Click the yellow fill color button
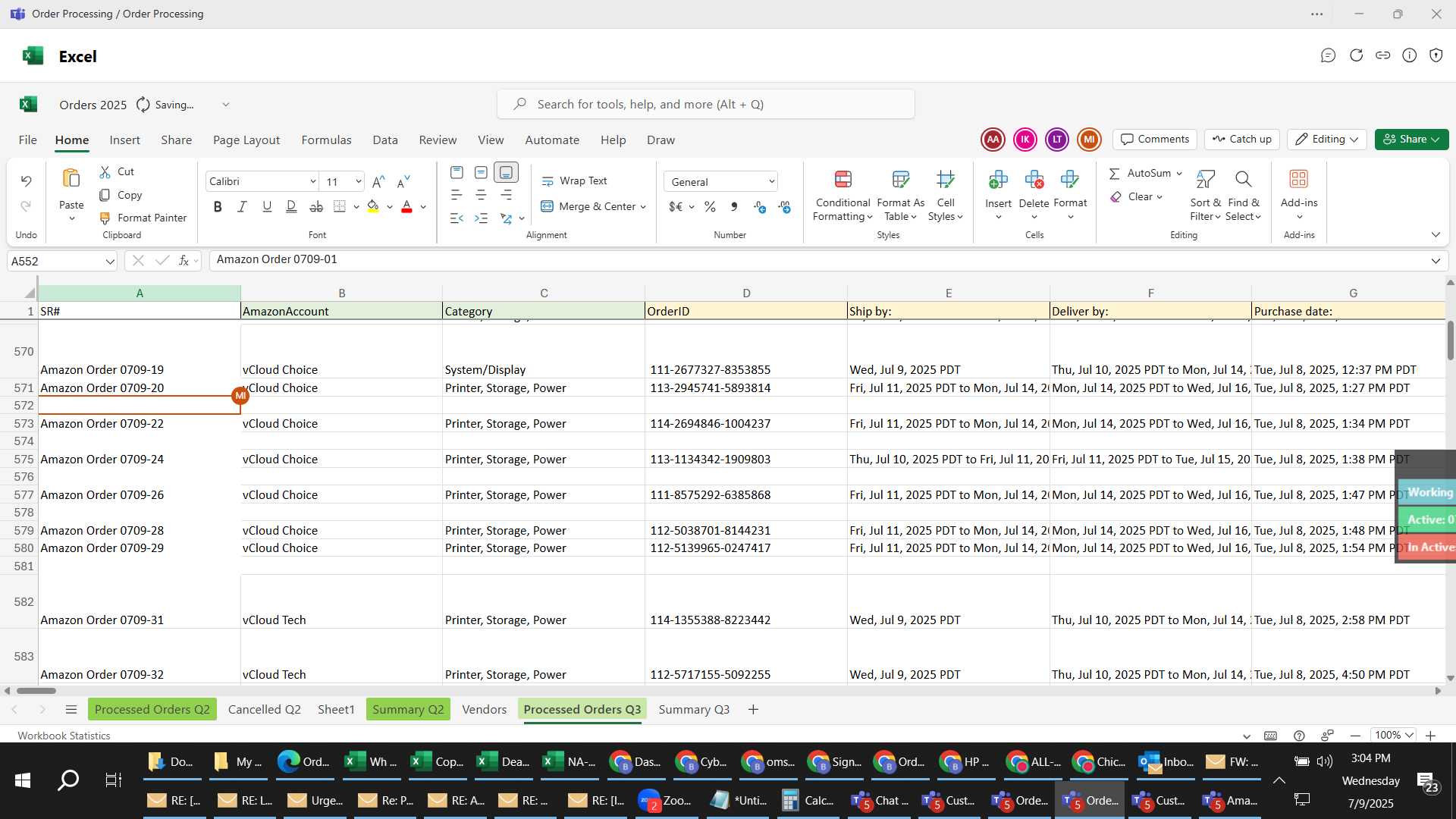Viewport: 1456px width, 819px height. pos(372,207)
